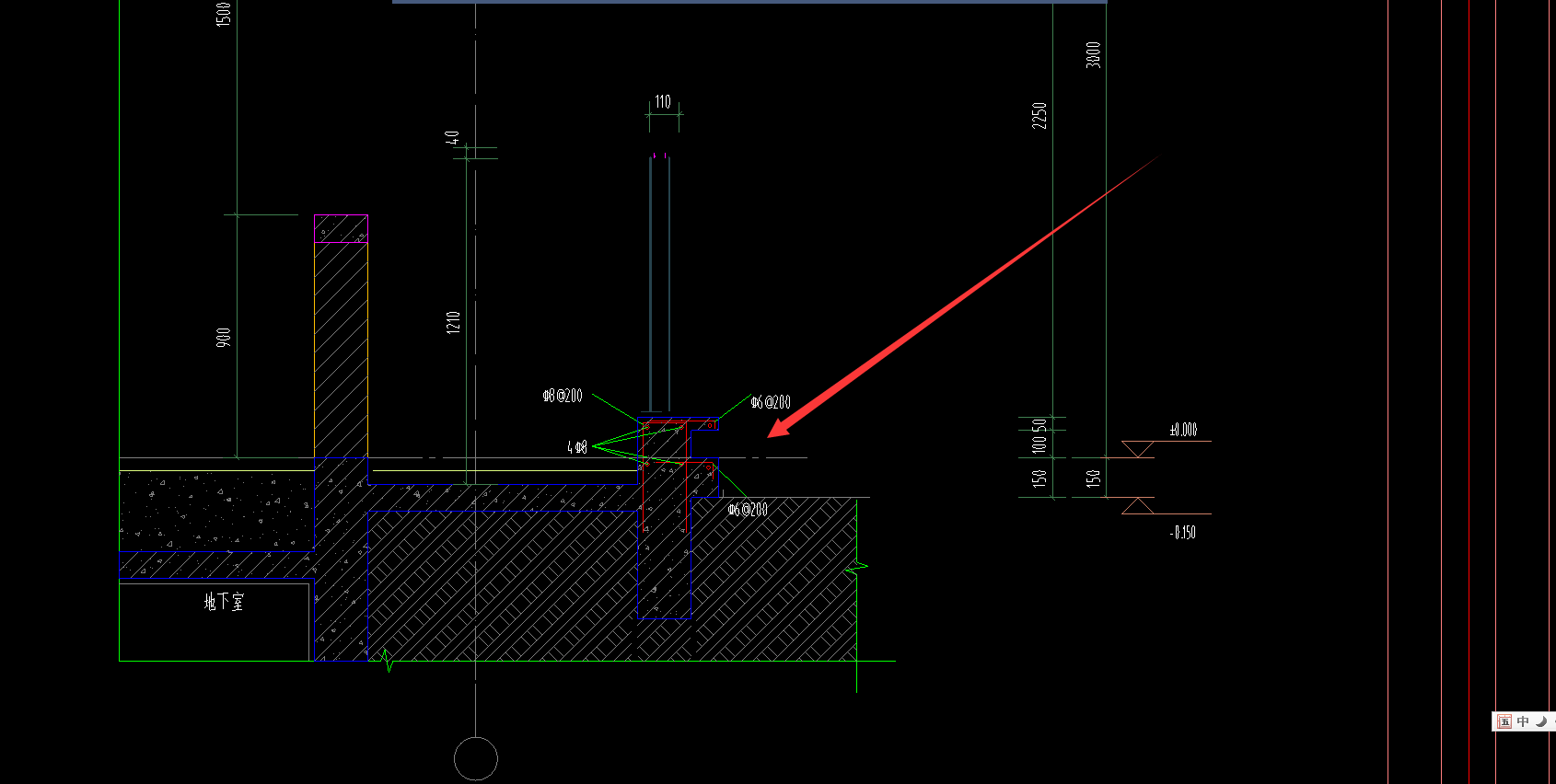Screen dimensions: 1556x784
Task: Toggle the 中 Chinese/English mode button
Action: [1523, 721]
